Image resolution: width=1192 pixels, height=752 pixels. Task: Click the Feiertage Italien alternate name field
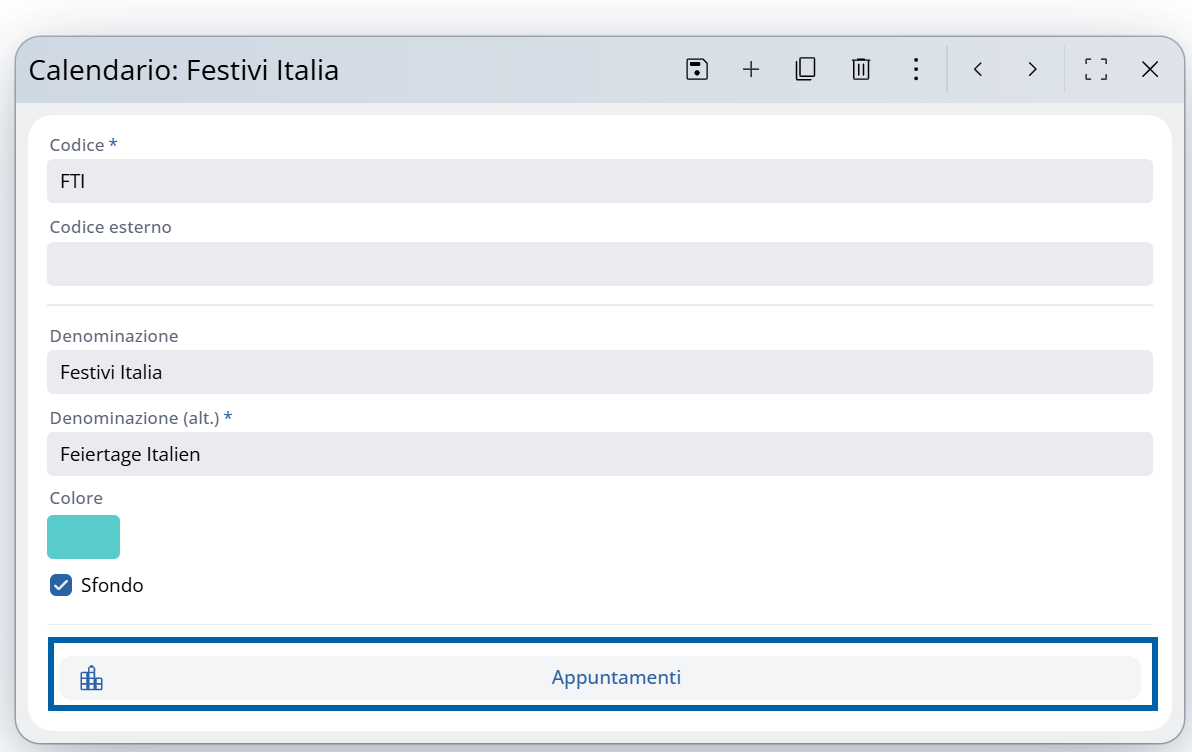[600, 454]
